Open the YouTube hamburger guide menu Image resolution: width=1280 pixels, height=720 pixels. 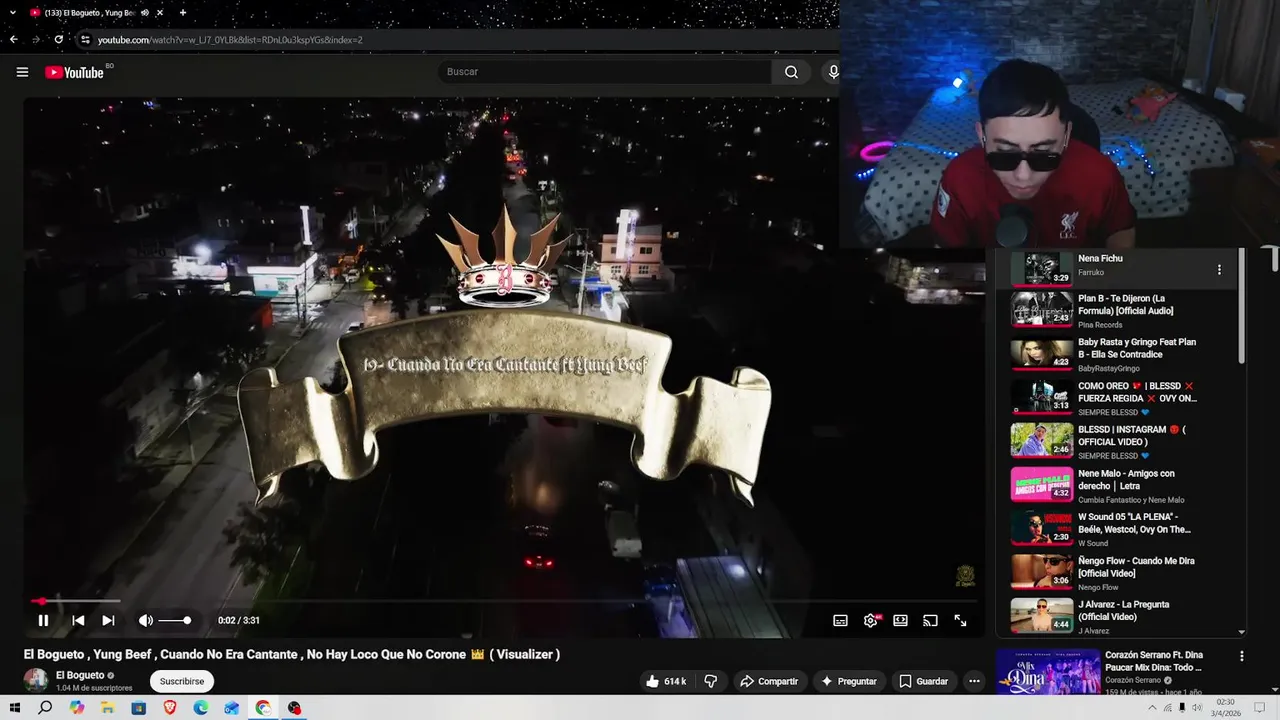click(x=22, y=72)
